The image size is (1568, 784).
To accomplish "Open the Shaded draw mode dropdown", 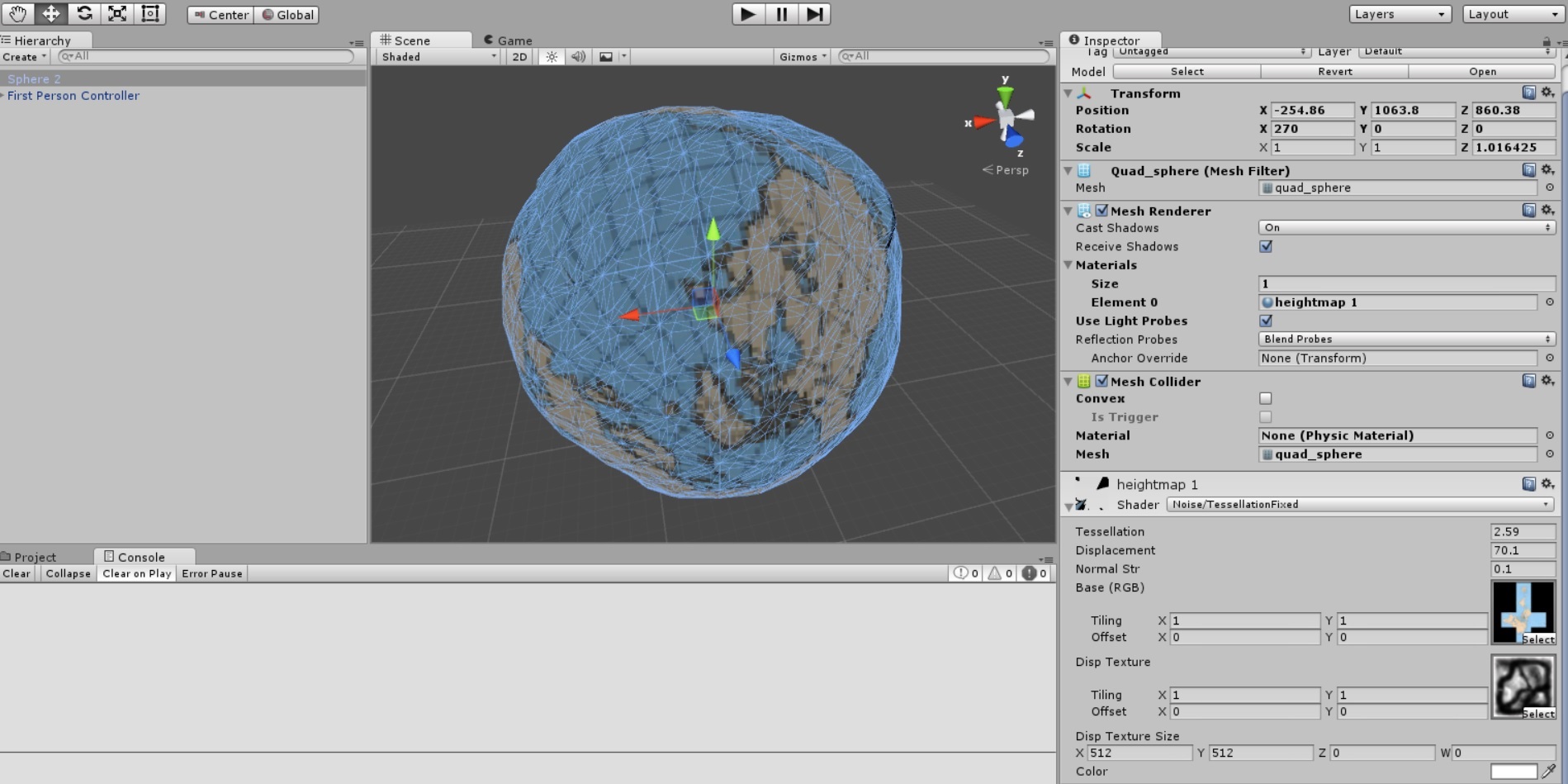I will (438, 56).
